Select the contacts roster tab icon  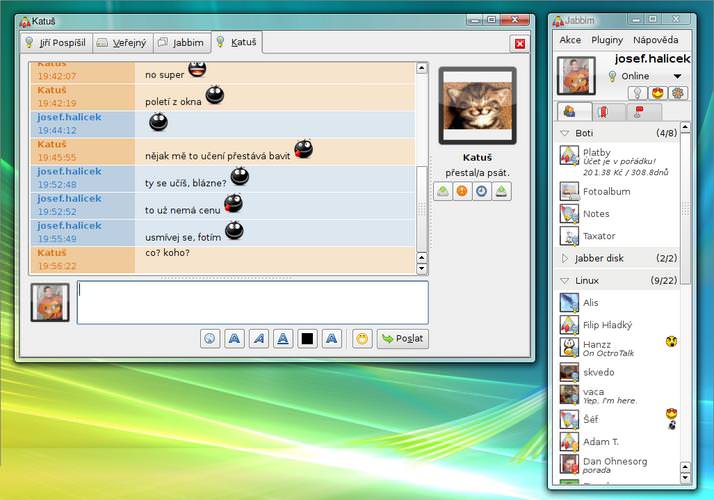tap(575, 112)
